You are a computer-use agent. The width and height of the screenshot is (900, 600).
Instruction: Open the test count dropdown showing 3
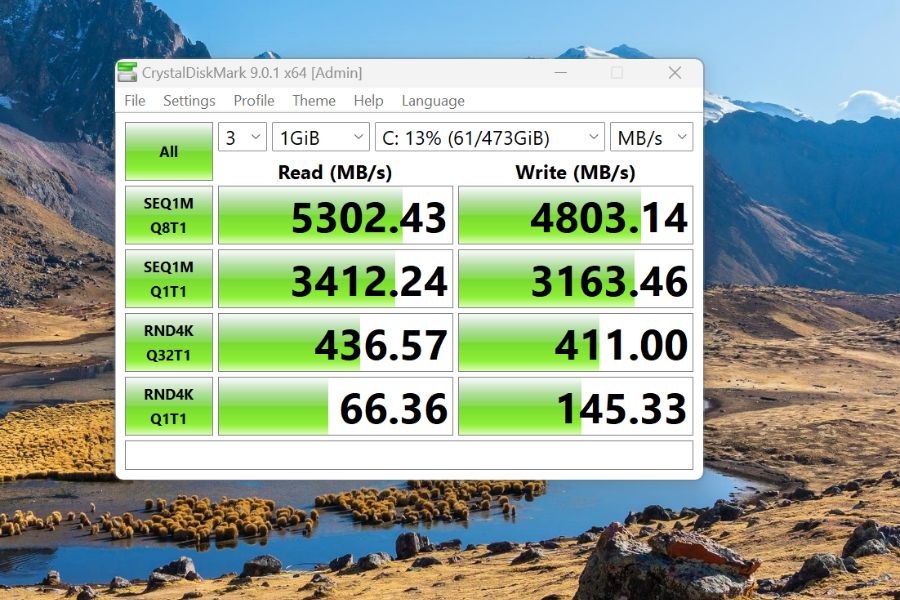coord(240,137)
